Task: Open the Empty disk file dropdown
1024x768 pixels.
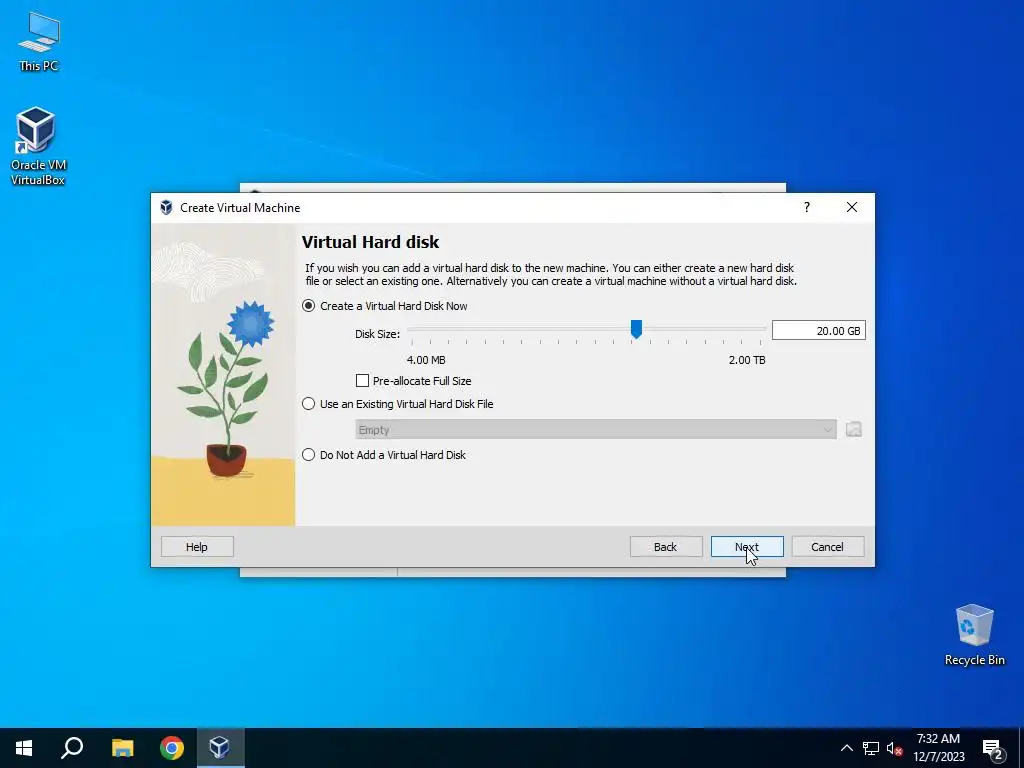Action: 596,429
